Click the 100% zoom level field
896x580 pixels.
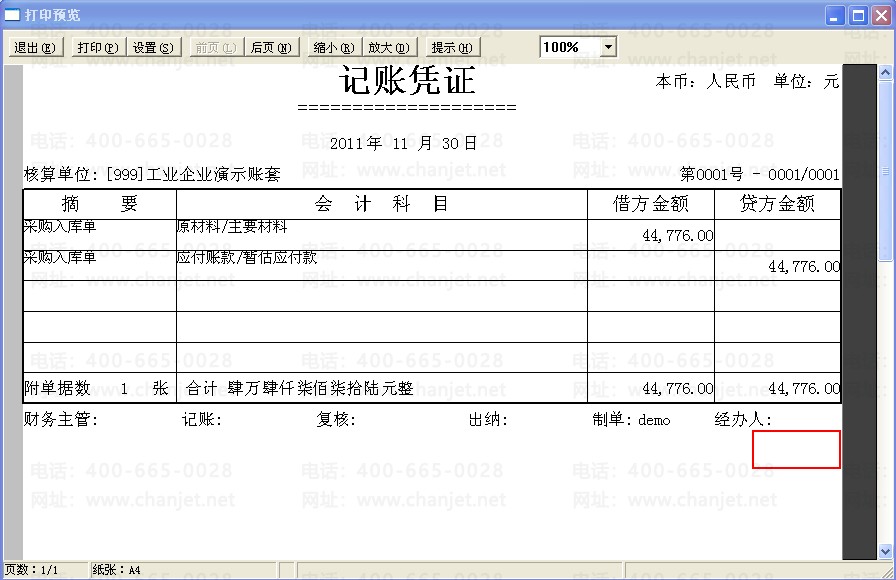point(570,47)
